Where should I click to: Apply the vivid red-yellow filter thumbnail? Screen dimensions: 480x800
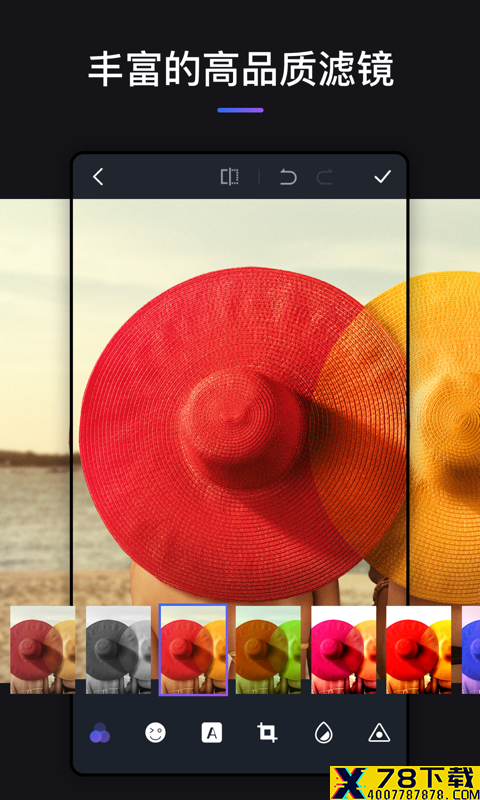click(x=418, y=649)
